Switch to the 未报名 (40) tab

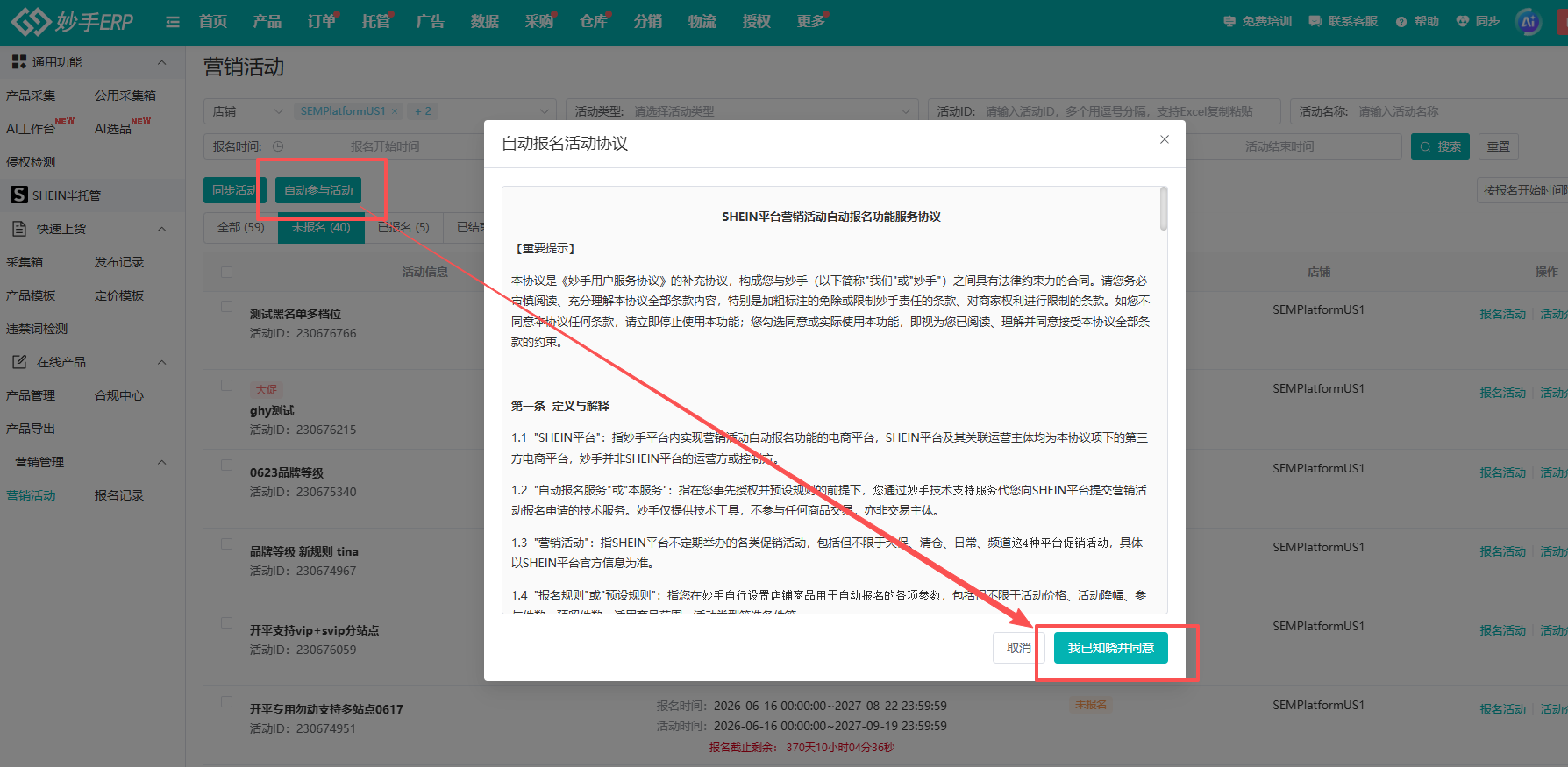(x=321, y=227)
